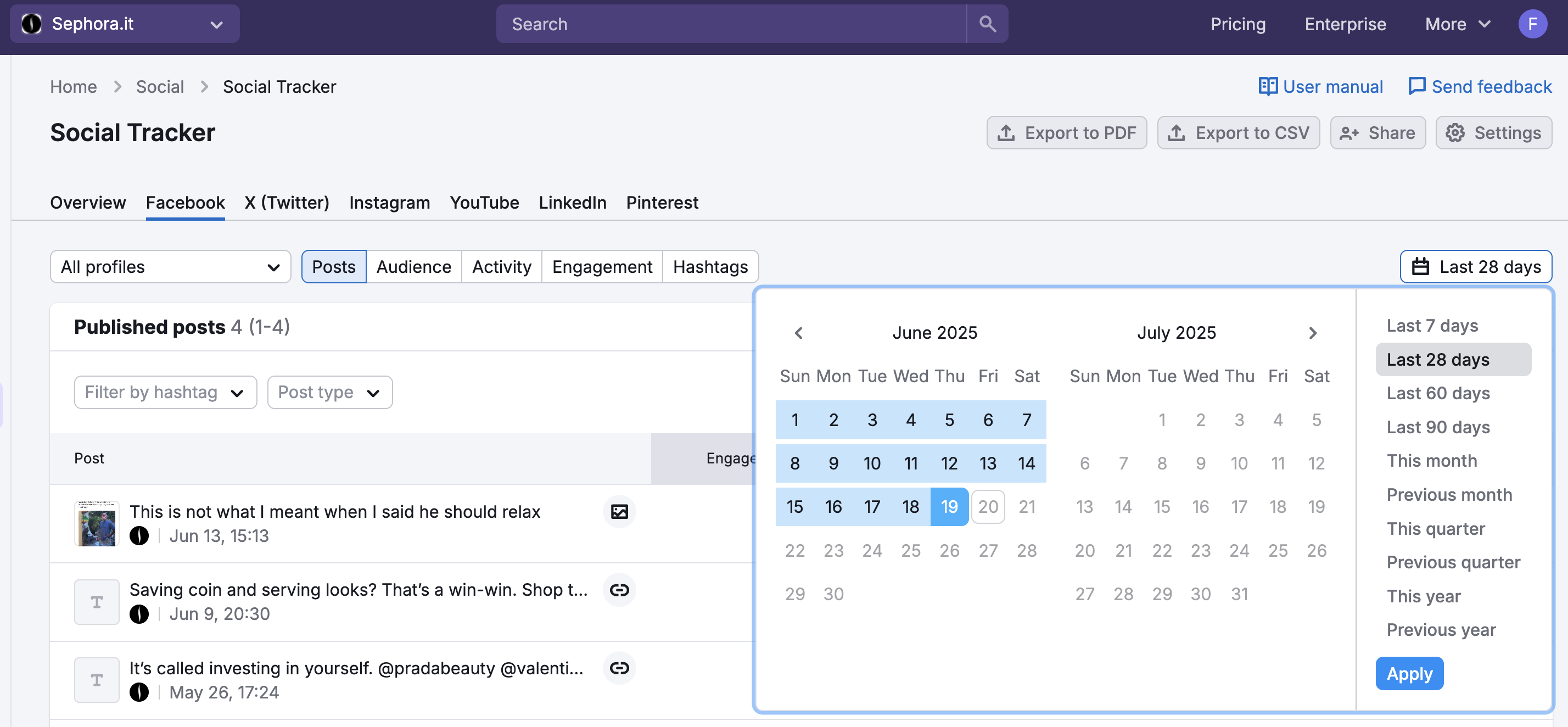The width and height of the screenshot is (1568, 727).
Task: Click image post type icon for Jun 13 post
Action: [619, 511]
